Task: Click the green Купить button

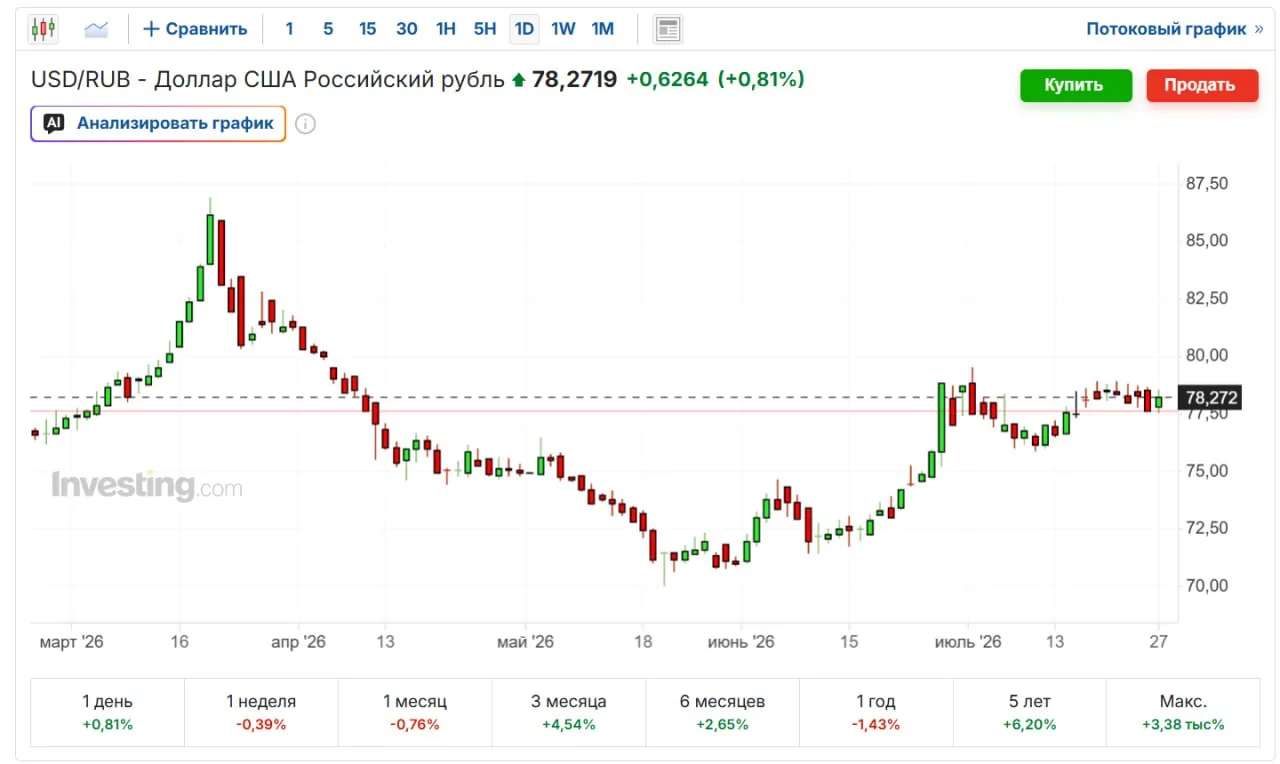Action: tap(1076, 85)
